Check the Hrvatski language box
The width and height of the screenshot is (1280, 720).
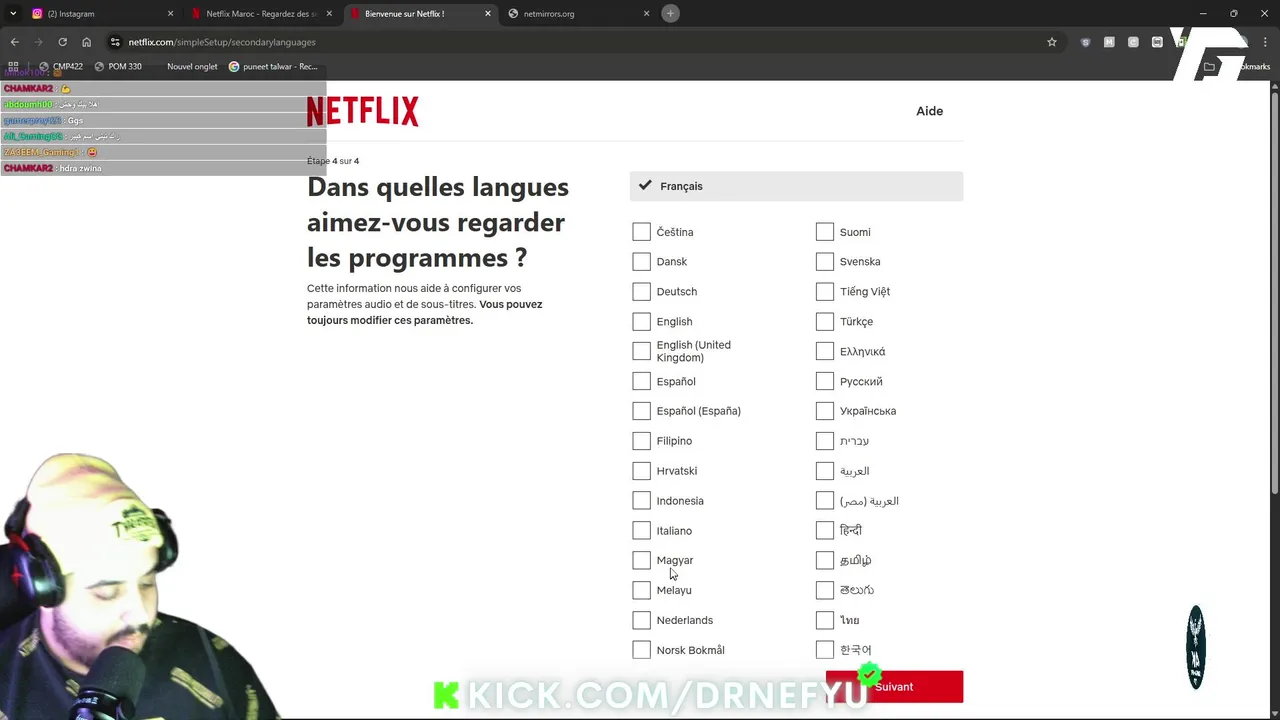pyautogui.click(x=641, y=471)
